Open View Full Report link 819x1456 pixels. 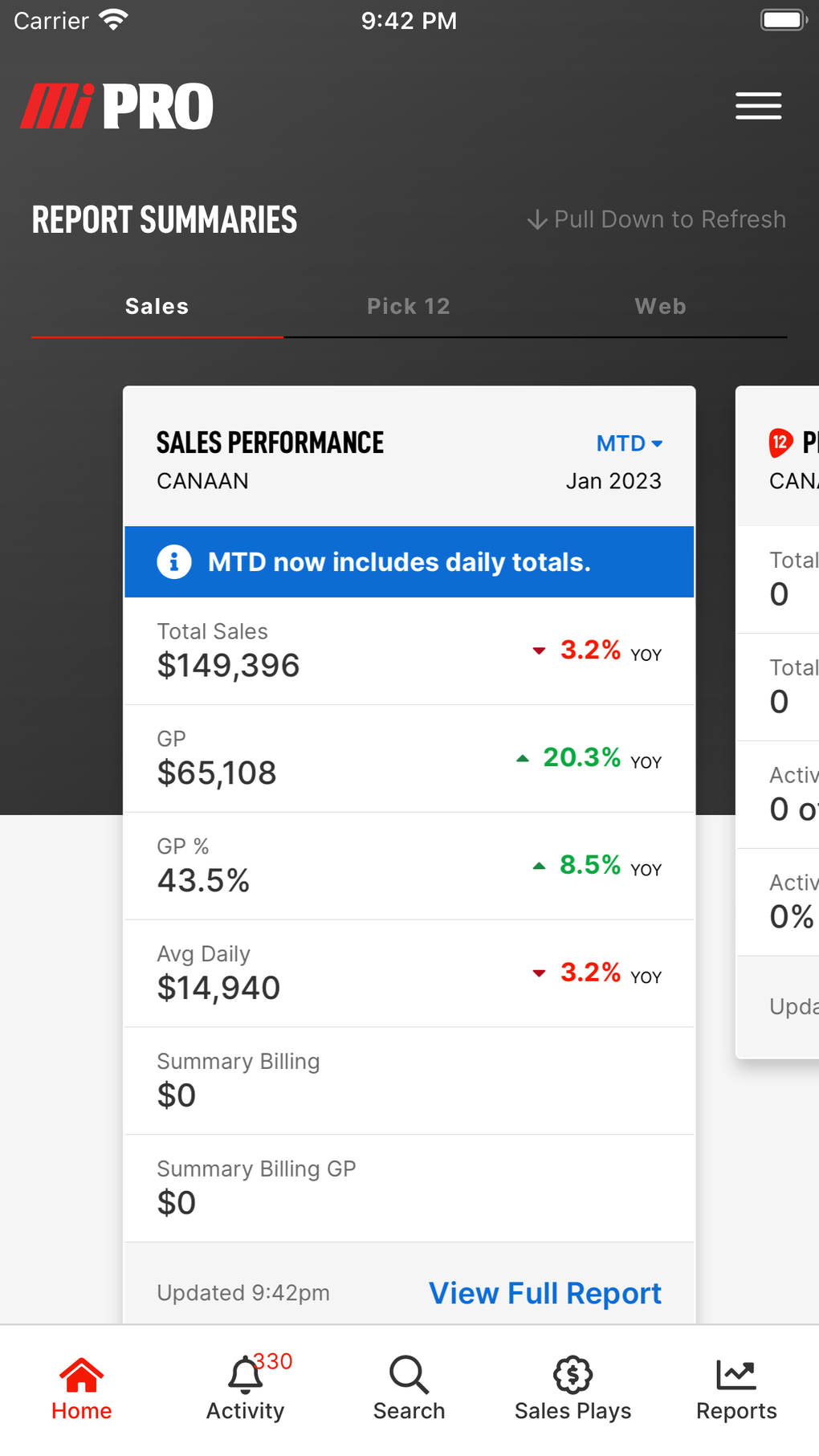pos(545,1293)
